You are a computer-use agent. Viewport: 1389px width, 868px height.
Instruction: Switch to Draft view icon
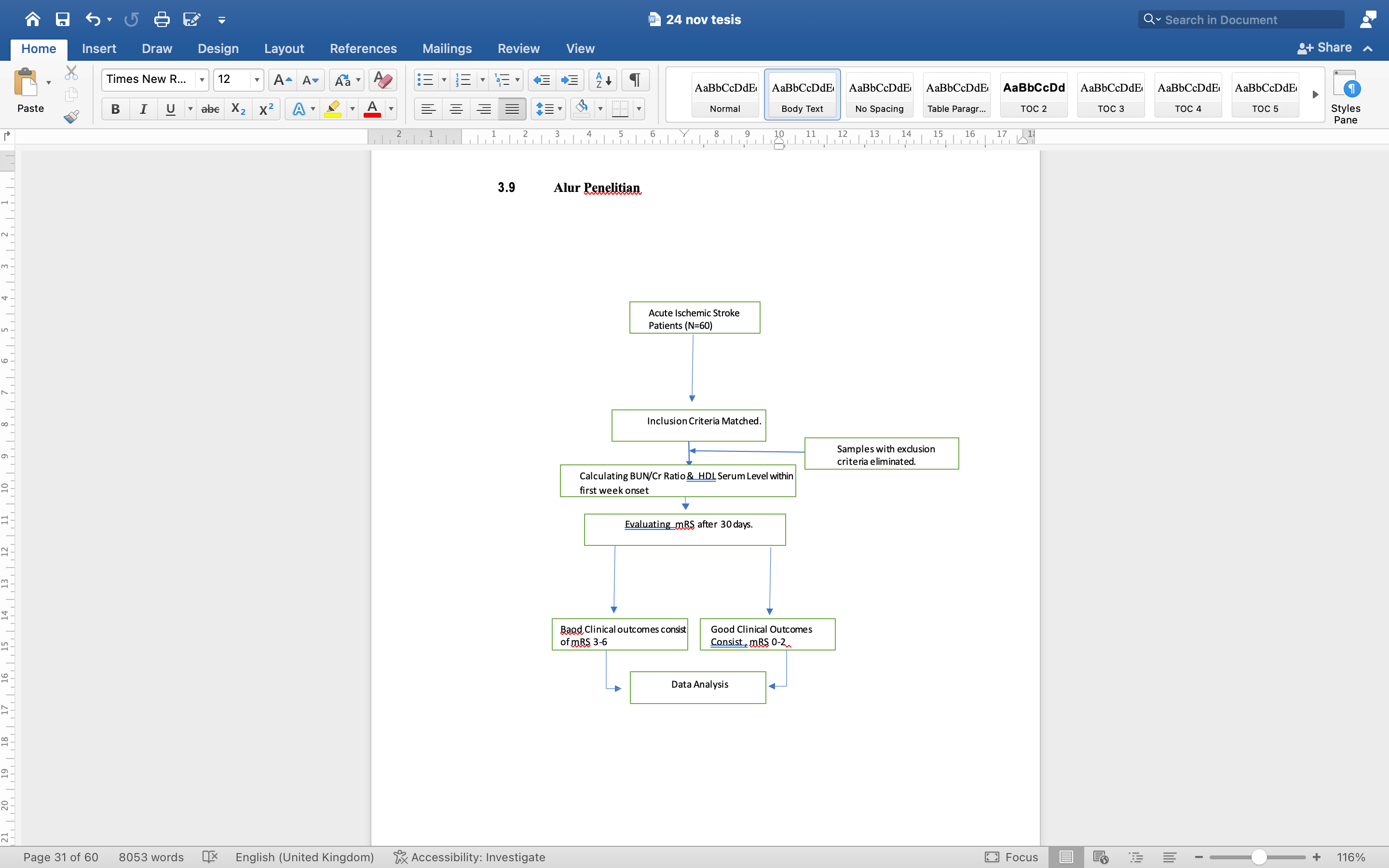pyautogui.click(x=1170, y=856)
